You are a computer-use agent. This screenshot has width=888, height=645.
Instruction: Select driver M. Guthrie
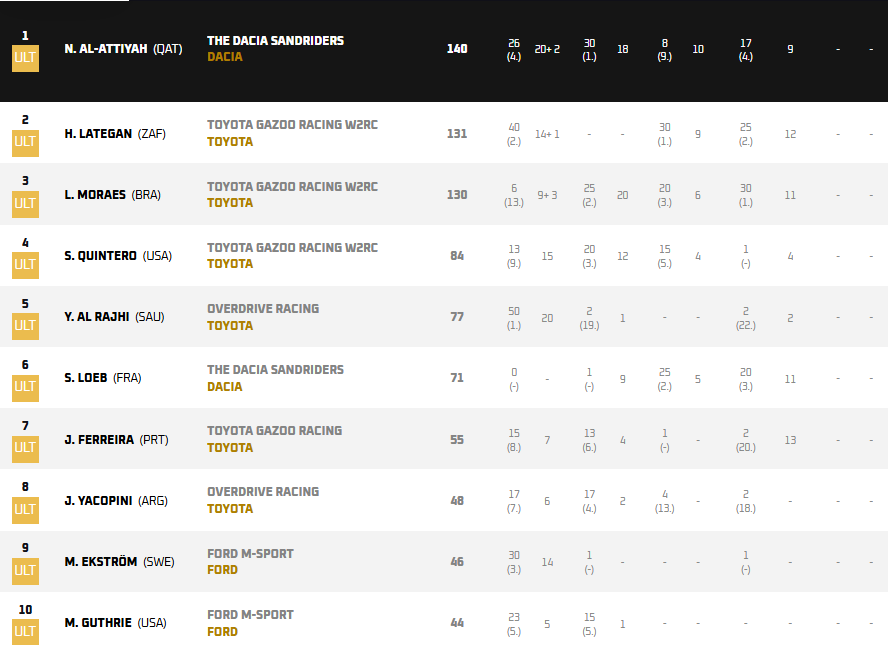click(99, 623)
